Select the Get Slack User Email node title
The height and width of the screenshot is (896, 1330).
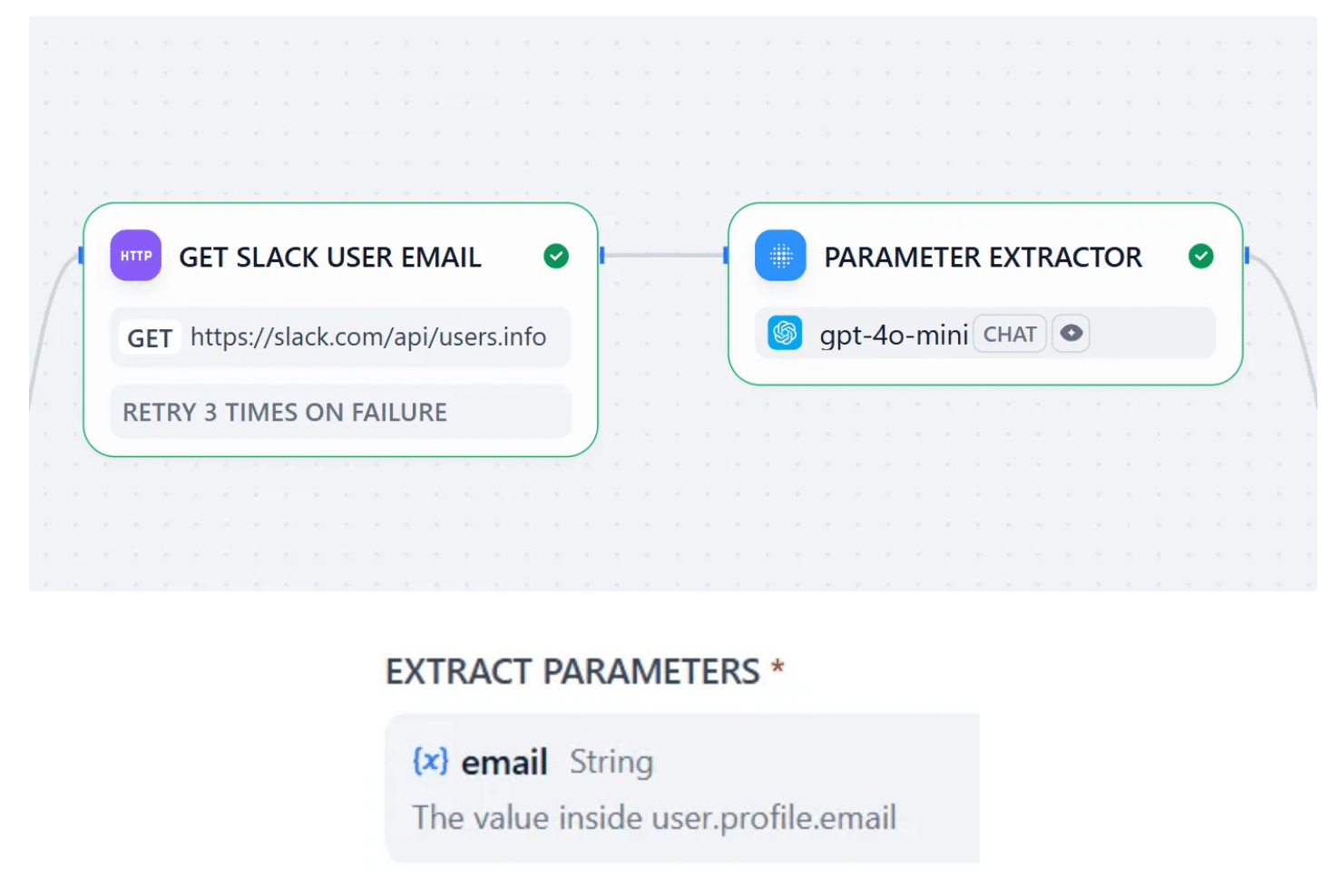pos(330,258)
